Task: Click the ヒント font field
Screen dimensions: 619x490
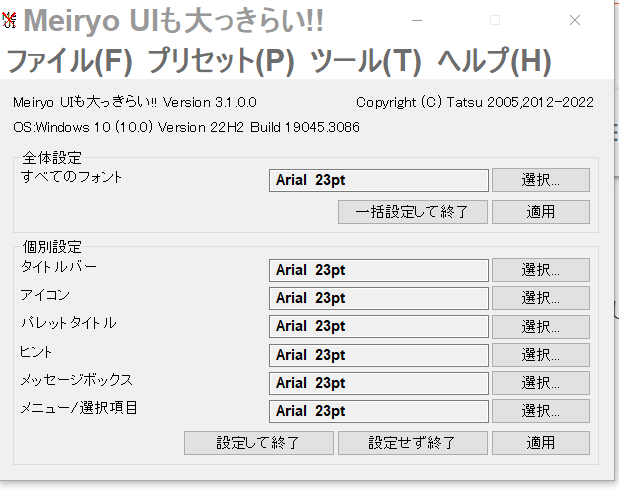Action: [x=379, y=355]
